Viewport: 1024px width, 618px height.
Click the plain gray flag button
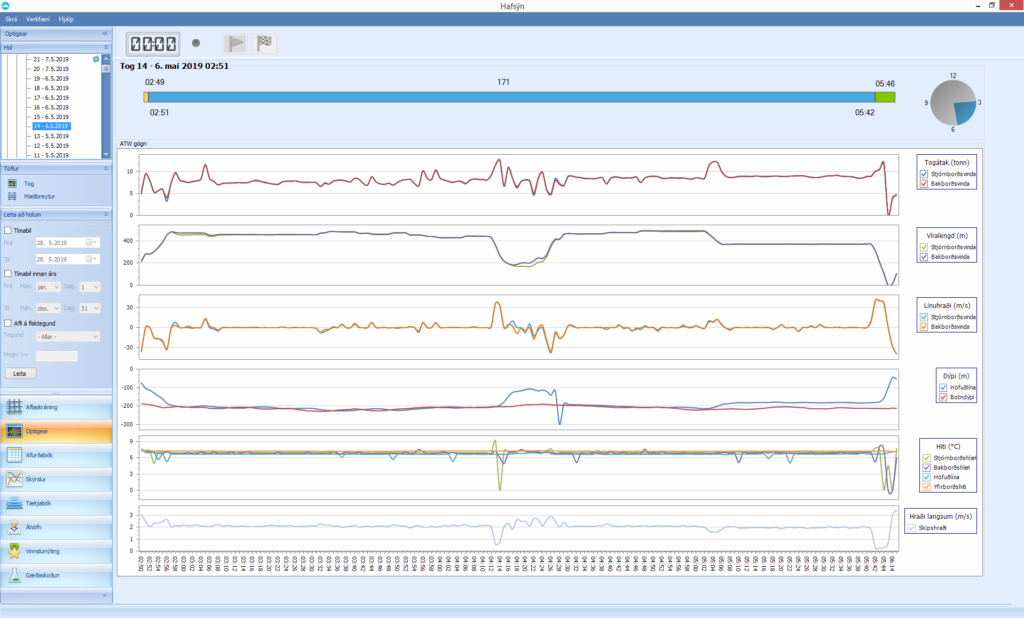235,44
